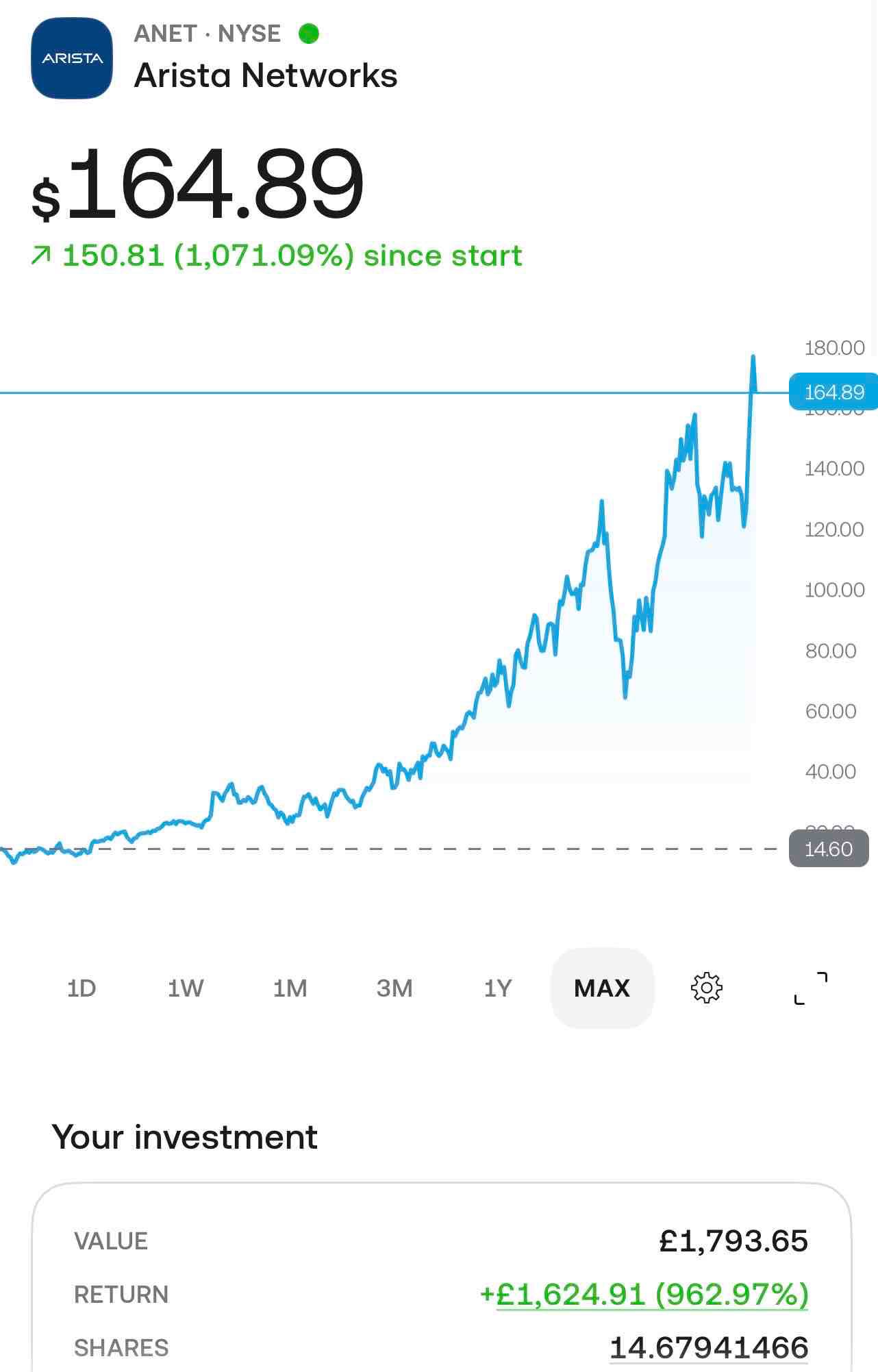Tap the green market open indicator
Viewport: 878px width, 1372px height.
(309, 33)
